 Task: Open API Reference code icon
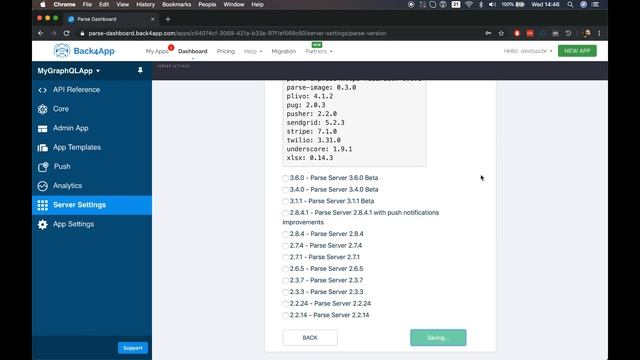pos(42,90)
